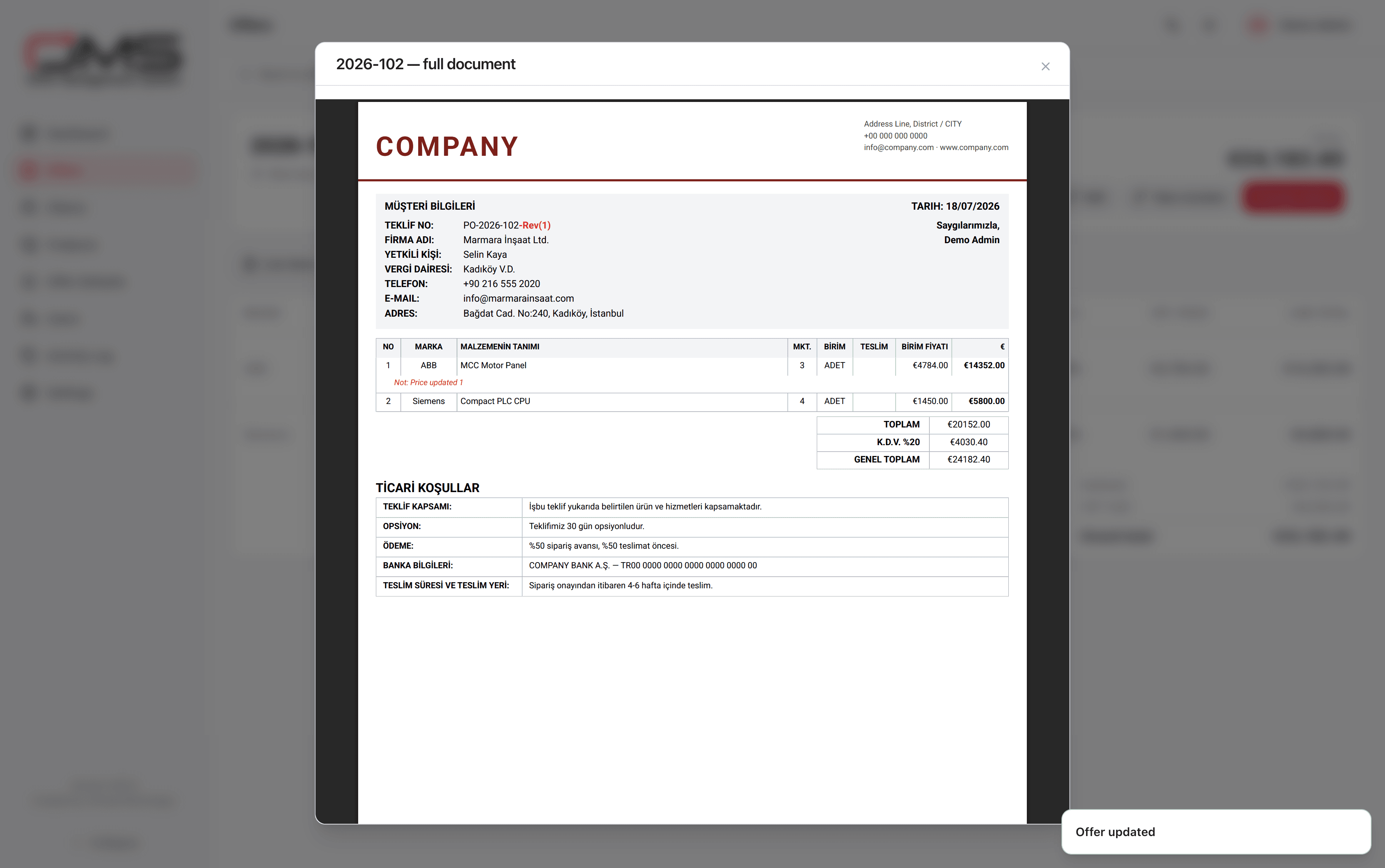Click 'Teklifimiz 30 gün opsiyonludur.' text
The width and height of the screenshot is (1385, 868).
(586, 526)
